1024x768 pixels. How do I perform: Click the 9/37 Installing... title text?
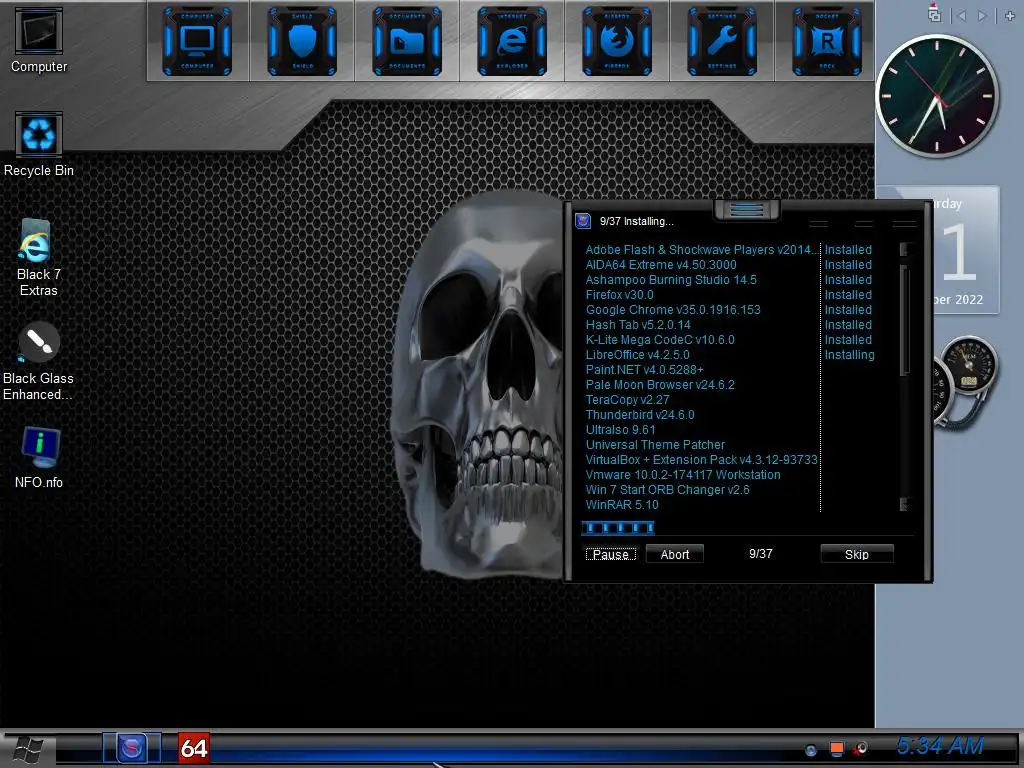636,221
